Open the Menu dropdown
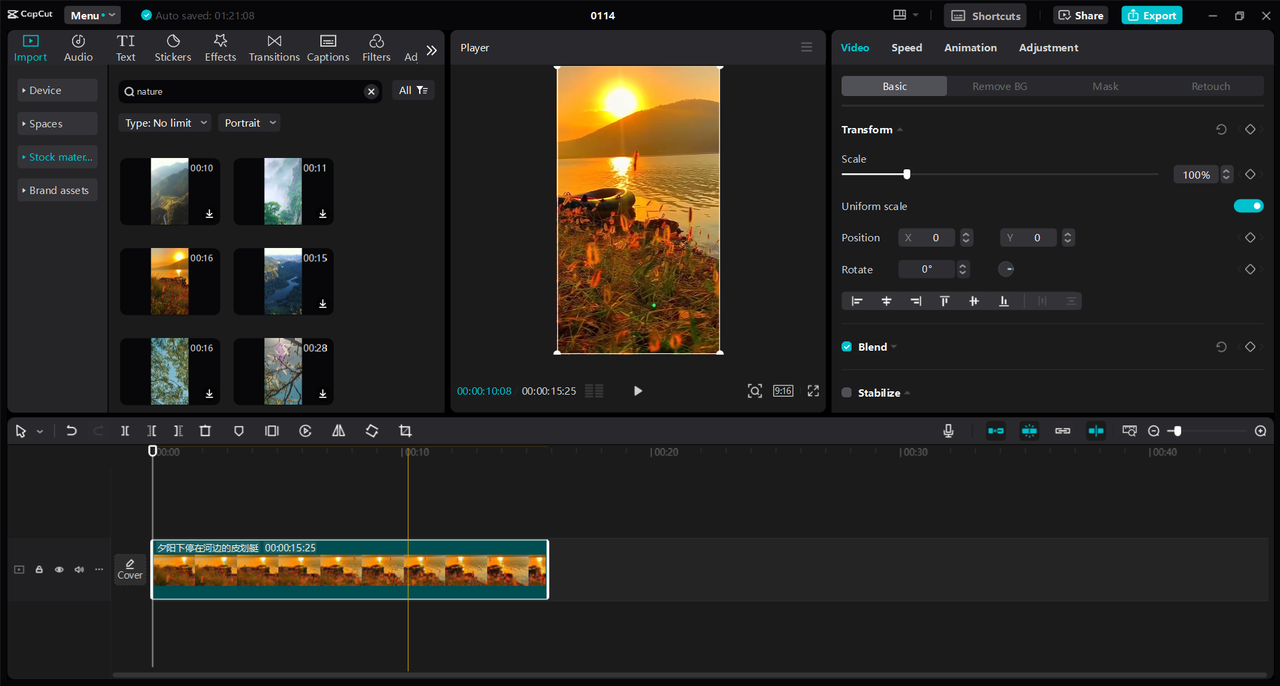Image resolution: width=1280 pixels, height=686 pixels. pos(92,15)
